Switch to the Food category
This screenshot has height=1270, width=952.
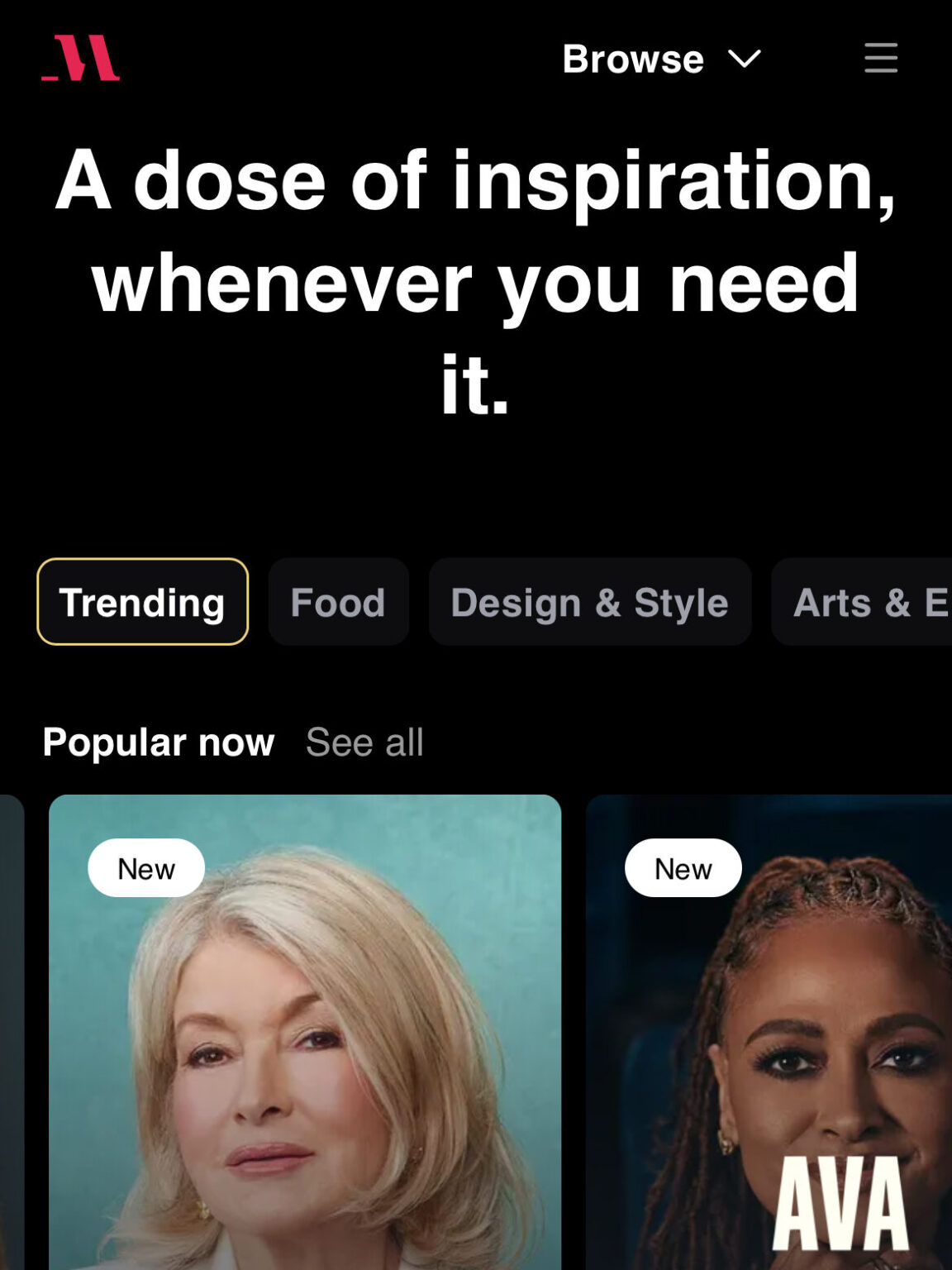pyautogui.click(x=338, y=602)
